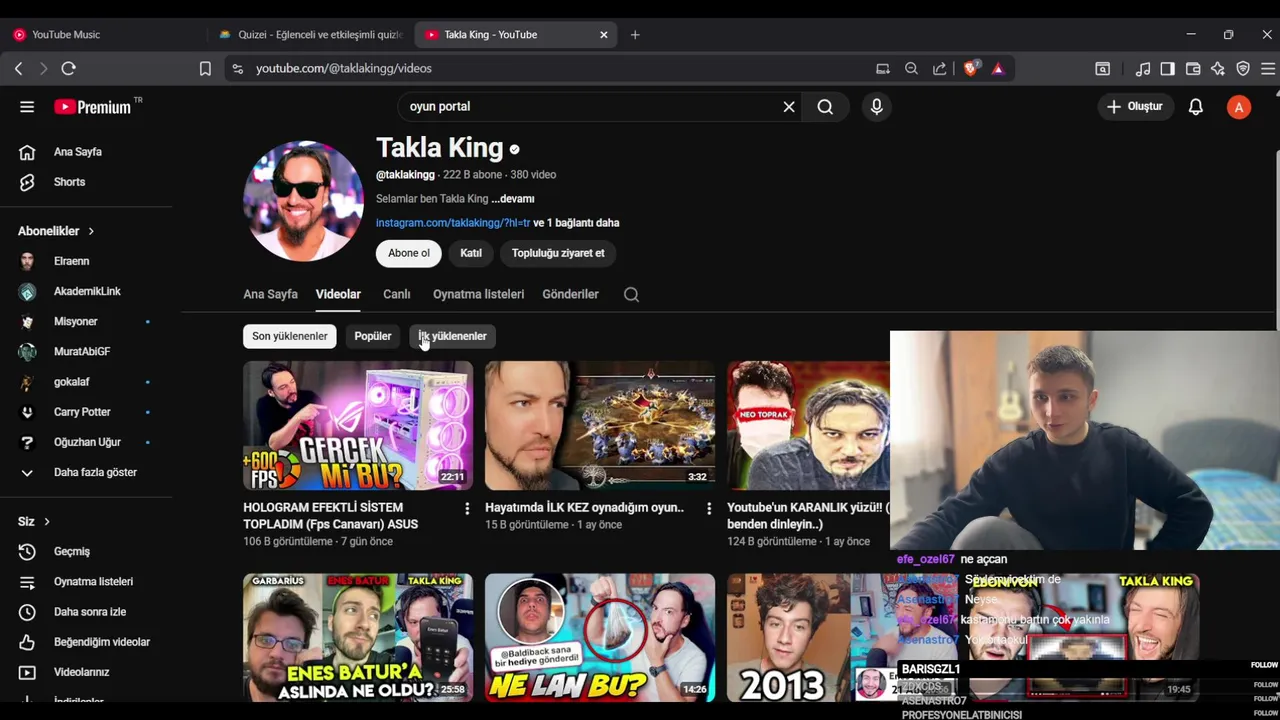Expand channel description via ...devamı
The width and height of the screenshot is (1280, 720).
513,199
